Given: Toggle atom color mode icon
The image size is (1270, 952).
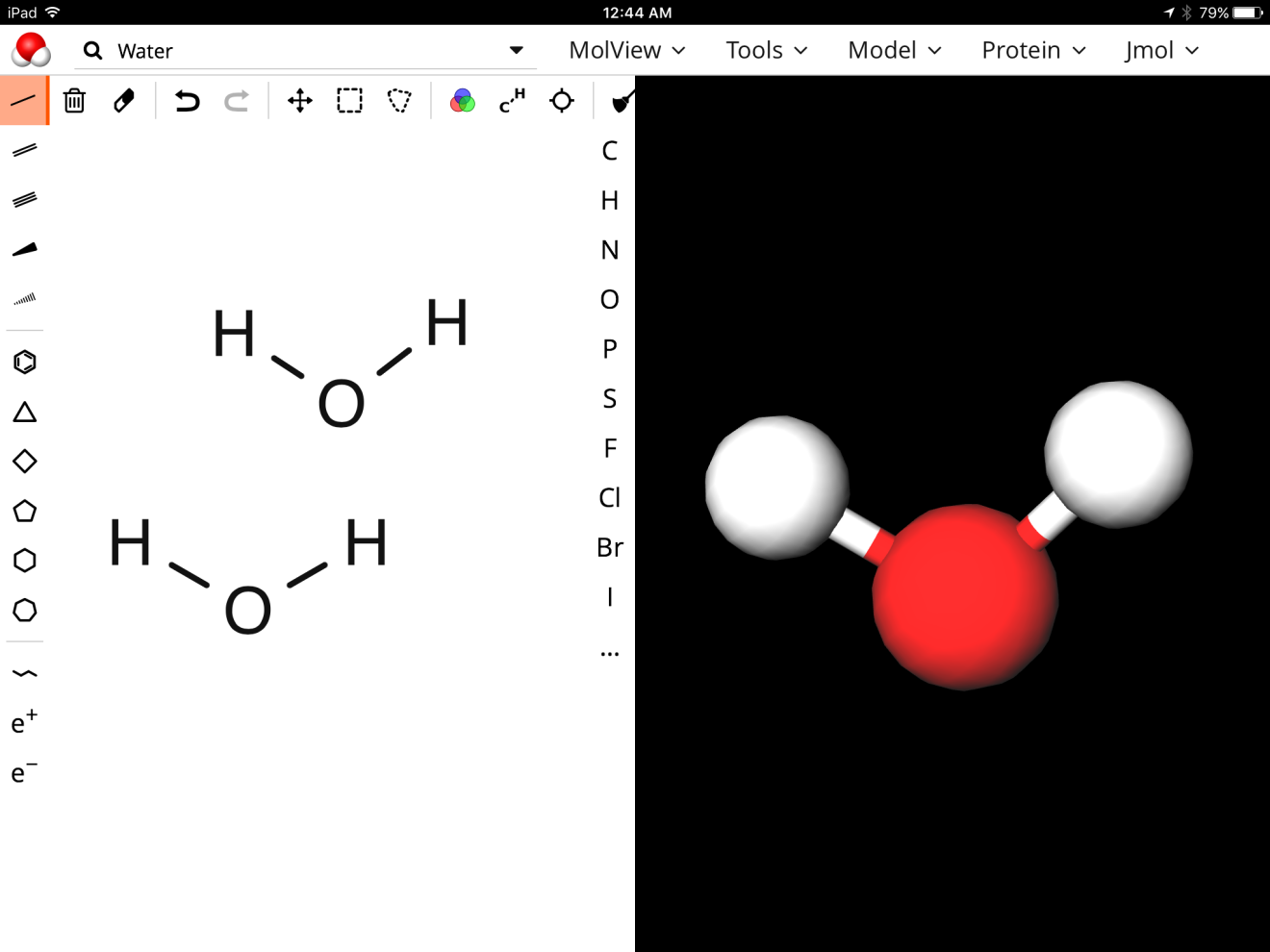Looking at the screenshot, I should 463,100.
